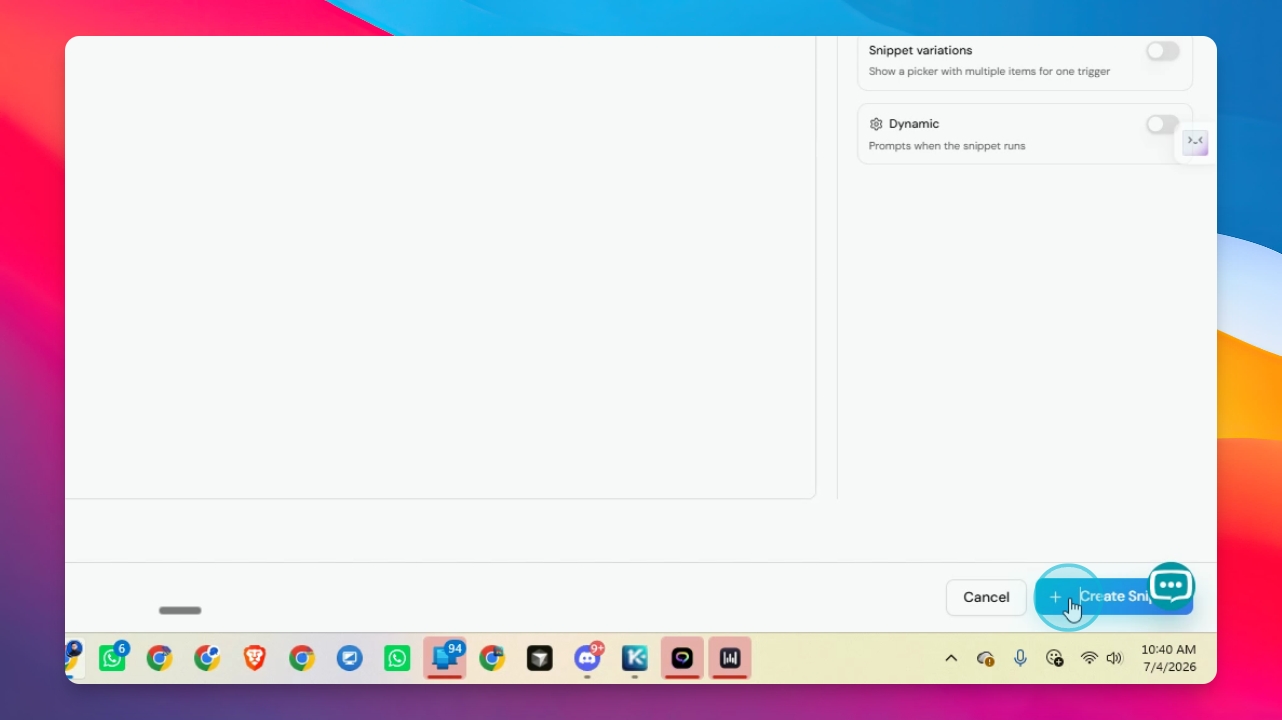Image resolution: width=1282 pixels, height=720 pixels.
Task: Open the Brave browser from the taskbar
Action: click(x=255, y=658)
